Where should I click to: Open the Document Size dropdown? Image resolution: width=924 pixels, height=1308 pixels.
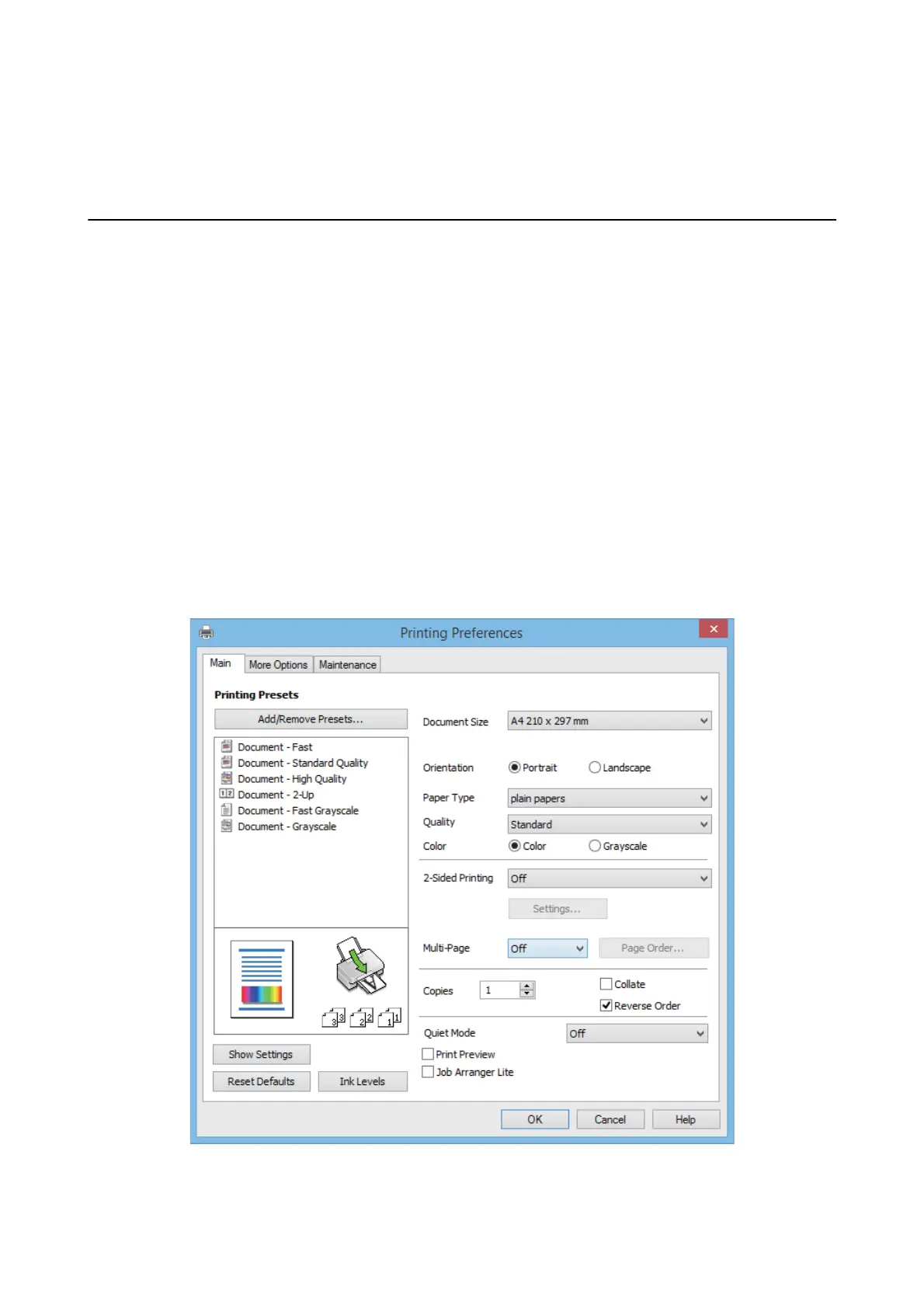pyautogui.click(x=610, y=721)
